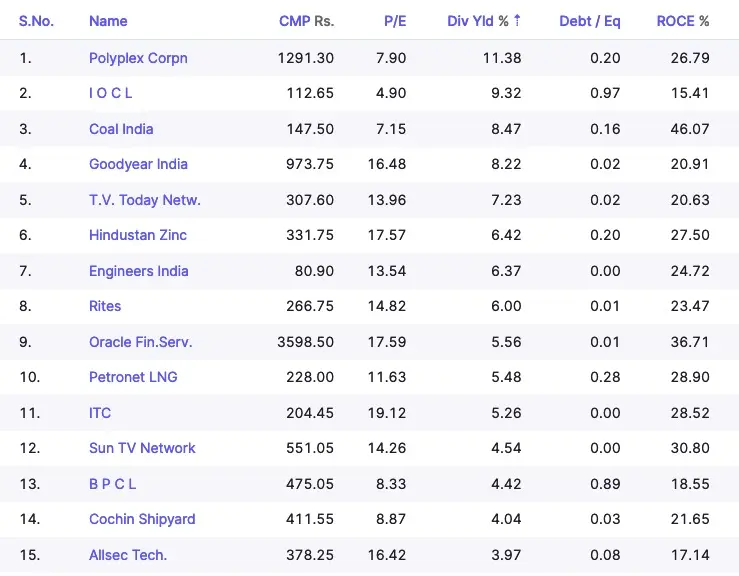Open the ITC company link

[100, 413]
